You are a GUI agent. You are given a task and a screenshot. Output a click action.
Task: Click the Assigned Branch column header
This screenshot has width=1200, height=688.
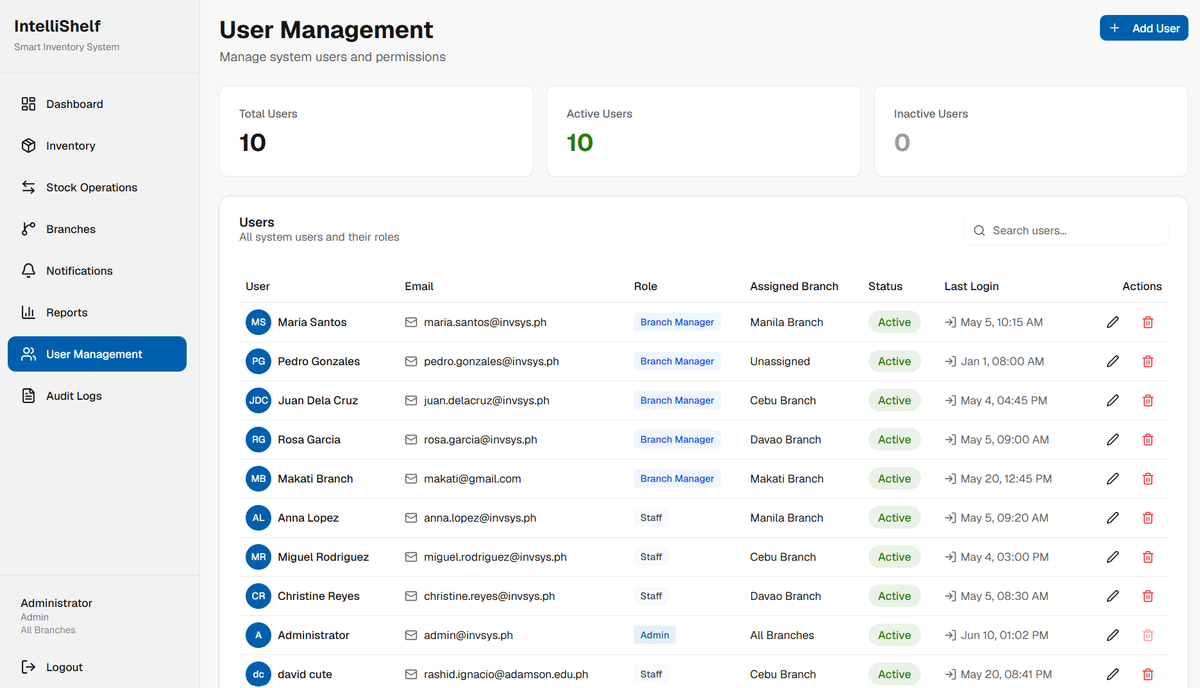(x=794, y=286)
